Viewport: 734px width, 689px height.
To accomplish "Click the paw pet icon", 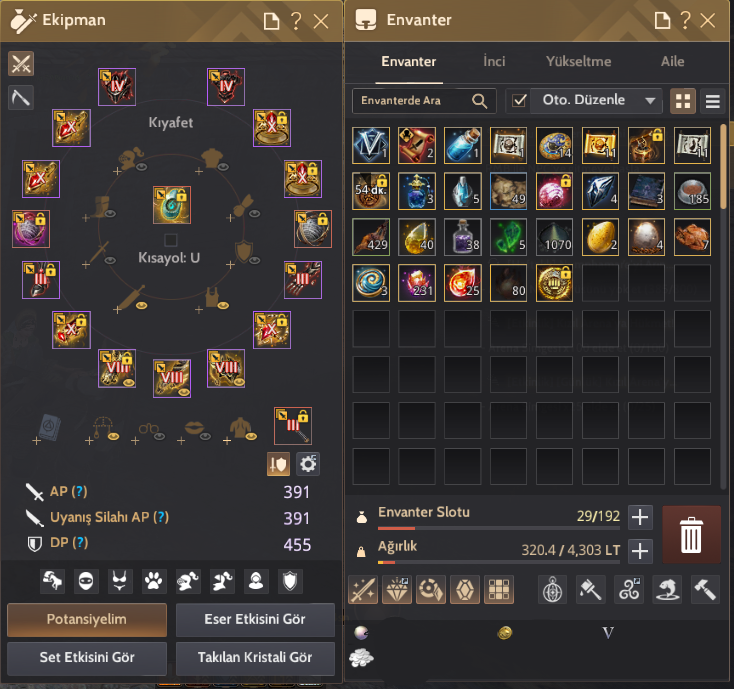I will pyautogui.click(x=154, y=581).
